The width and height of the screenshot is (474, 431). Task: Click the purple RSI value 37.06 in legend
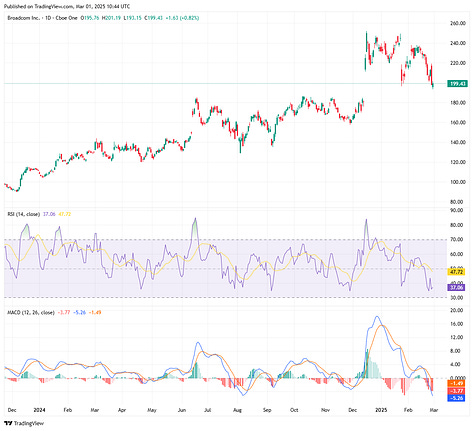49,214
